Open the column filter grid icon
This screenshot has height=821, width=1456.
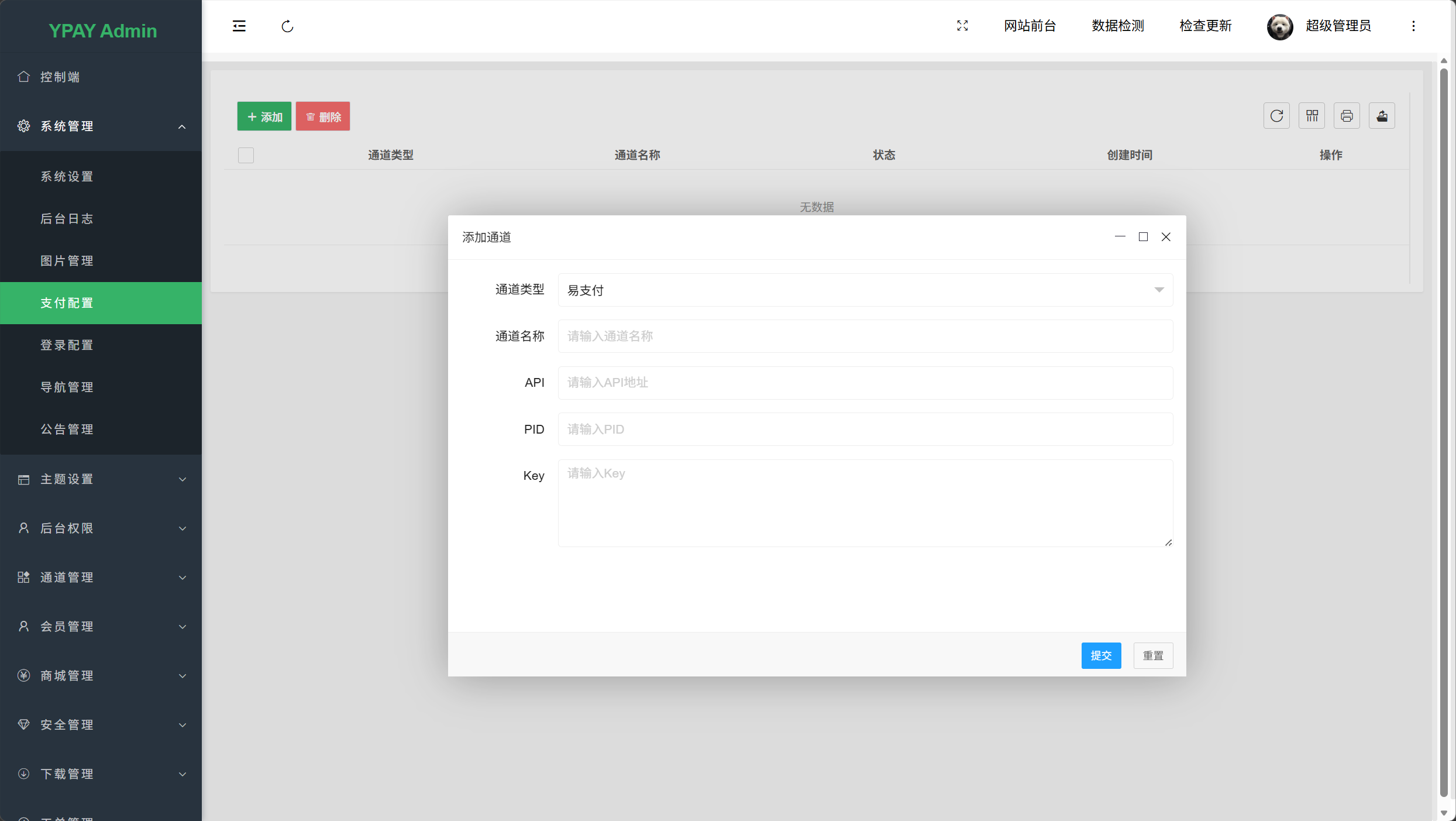point(1312,116)
